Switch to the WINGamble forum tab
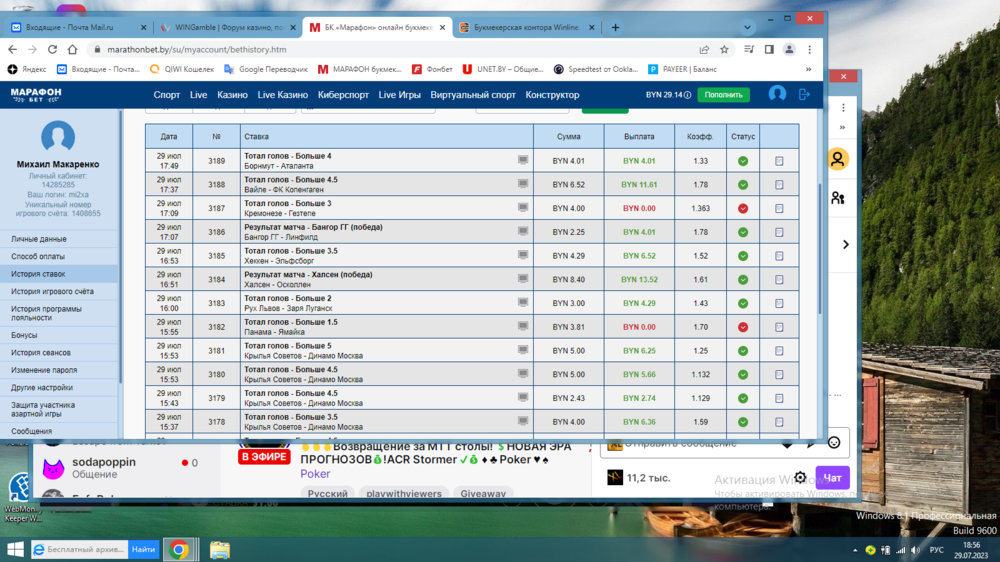1000x562 pixels. [x=226, y=27]
